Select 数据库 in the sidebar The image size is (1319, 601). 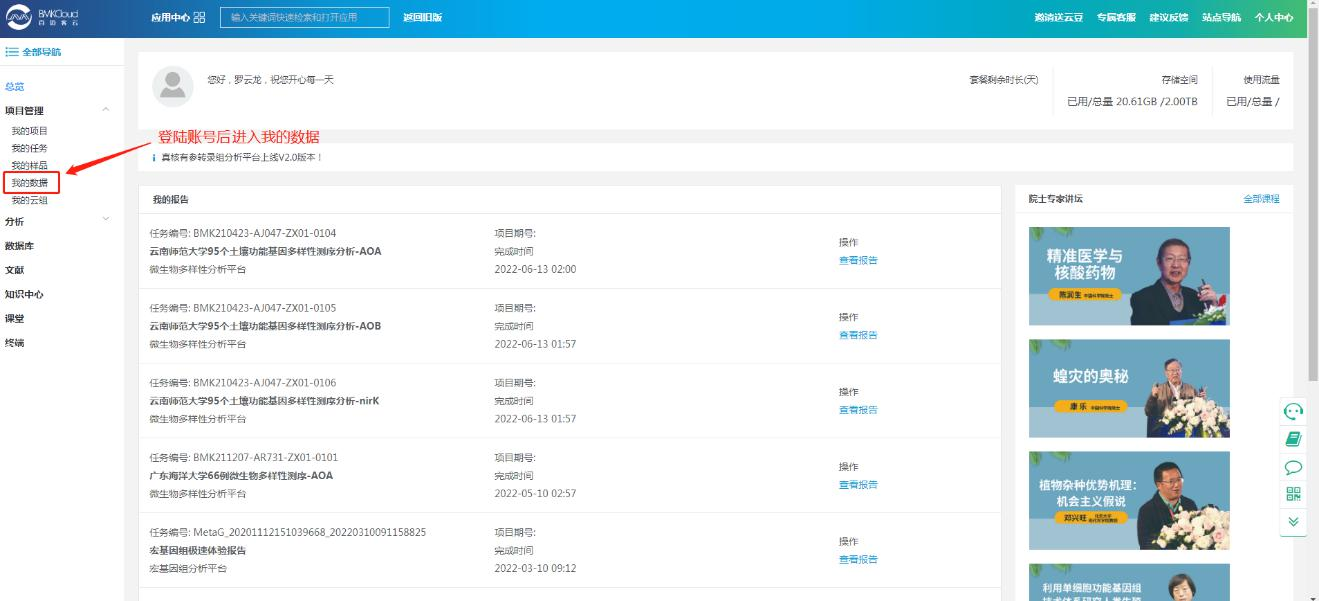[19, 246]
